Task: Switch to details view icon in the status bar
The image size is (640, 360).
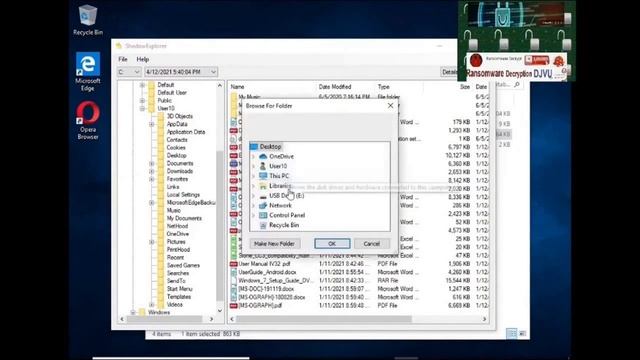Action: pyautogui.click(x=511, y=334)
